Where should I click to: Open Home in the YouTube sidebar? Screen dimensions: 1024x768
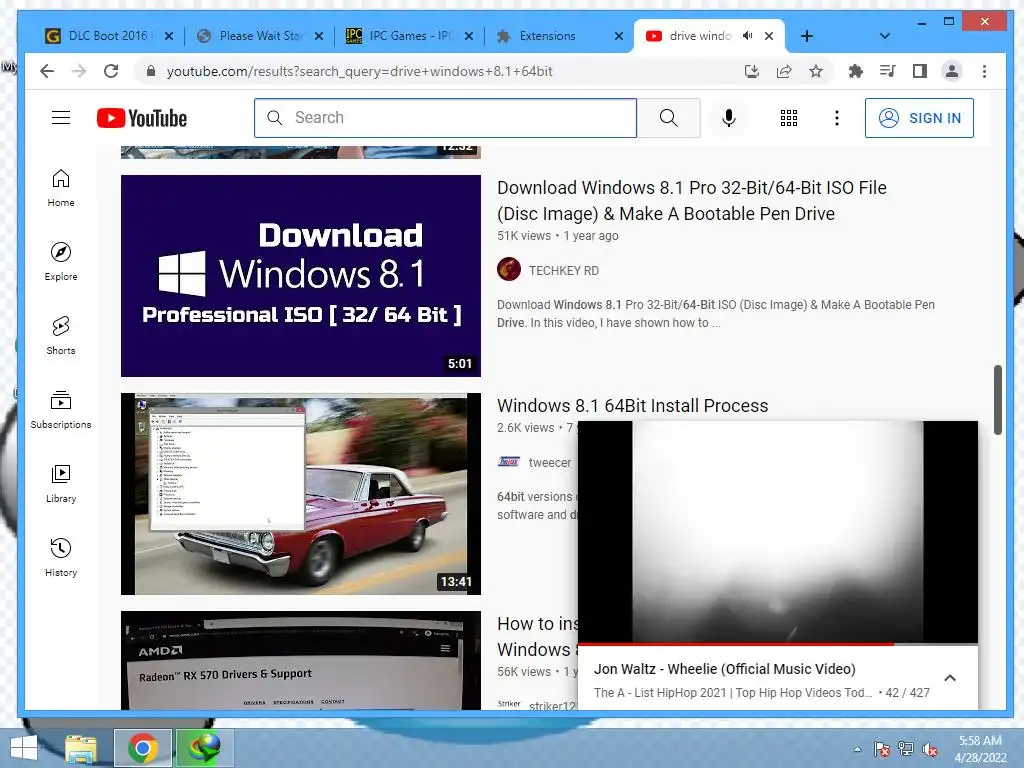61,188
